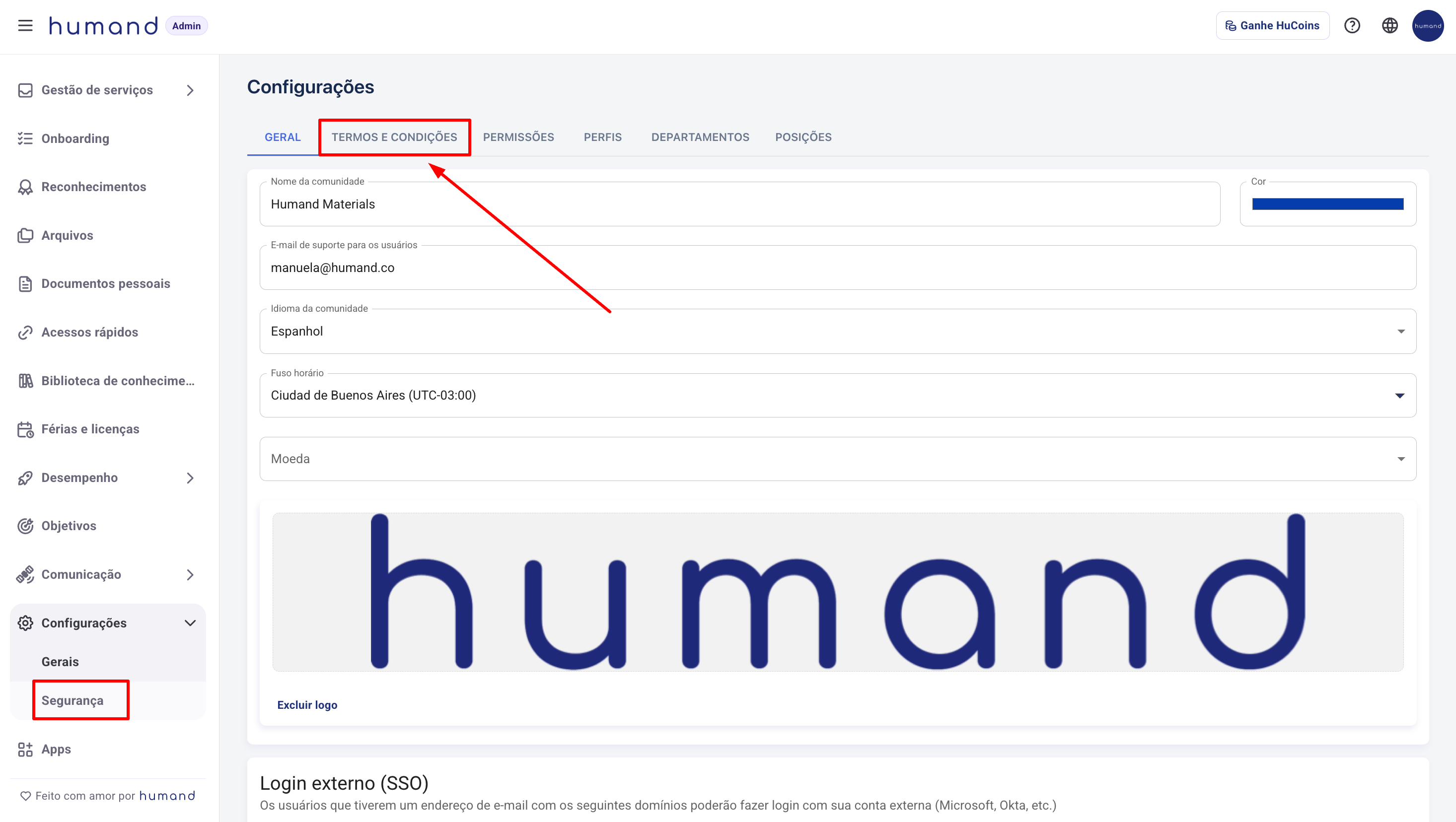
Task: Click the heart icon in sidebar footer
Action: click(x=25, y=796)
